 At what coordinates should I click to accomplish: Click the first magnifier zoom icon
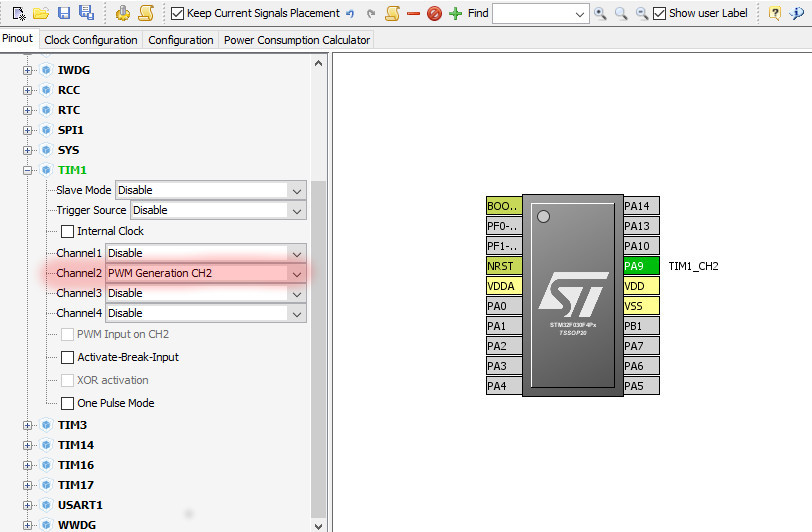[600, 13]
